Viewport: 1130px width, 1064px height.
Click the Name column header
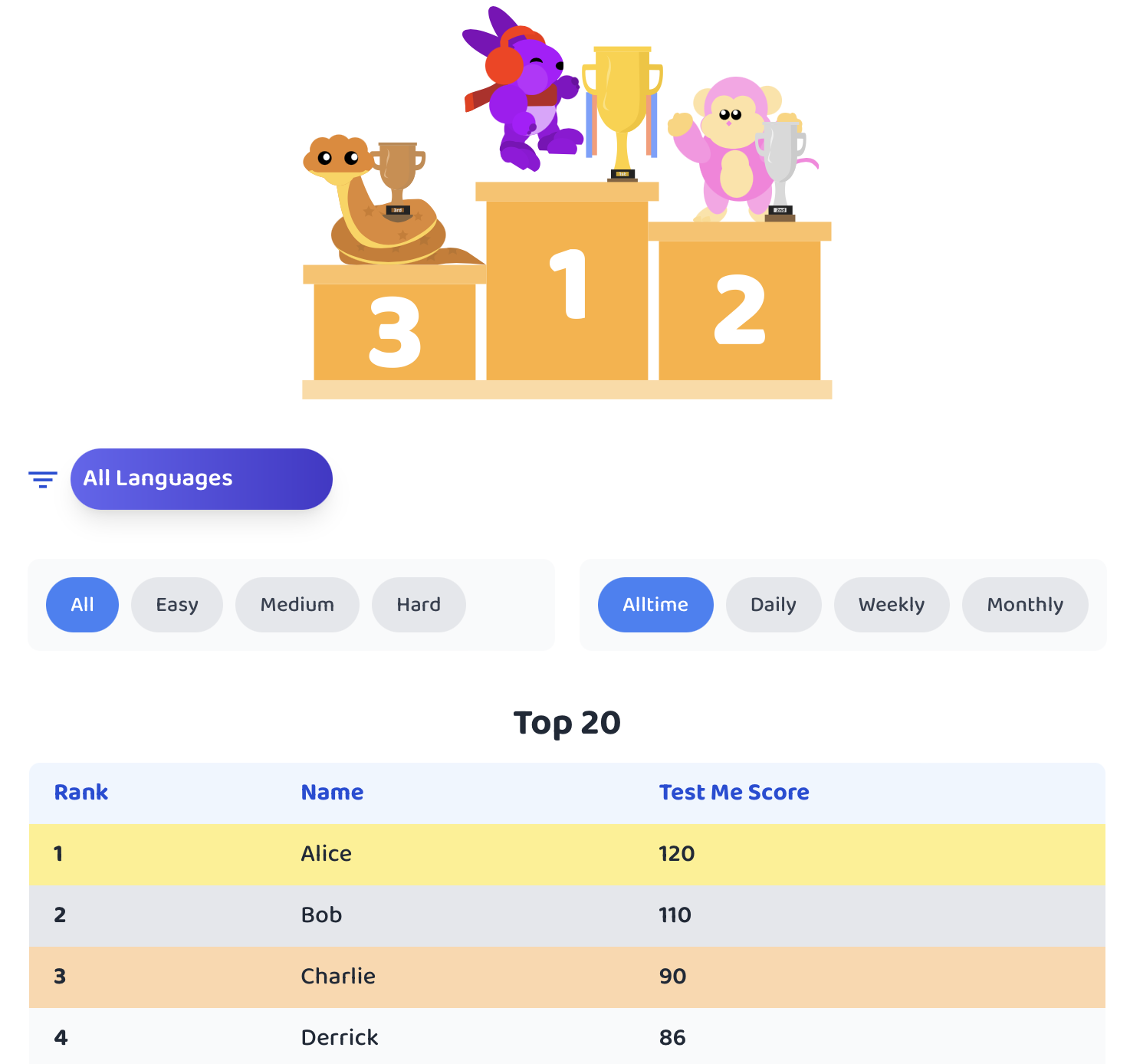click(332, 793)
